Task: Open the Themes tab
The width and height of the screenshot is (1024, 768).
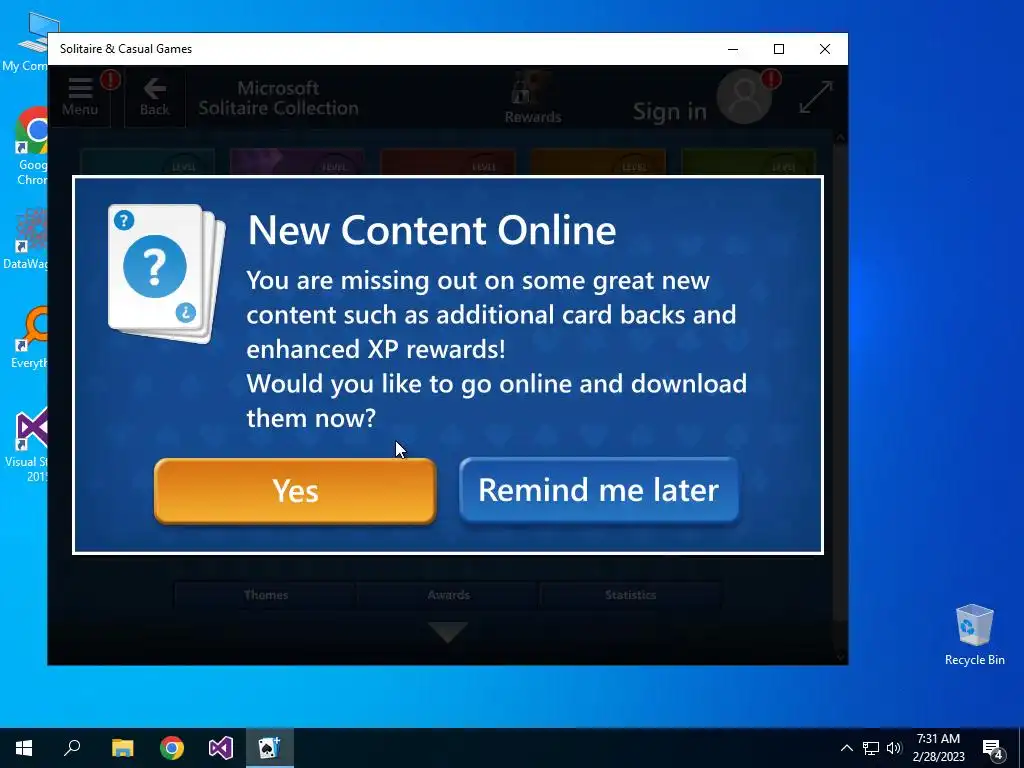Action: [x=266, y=595]
